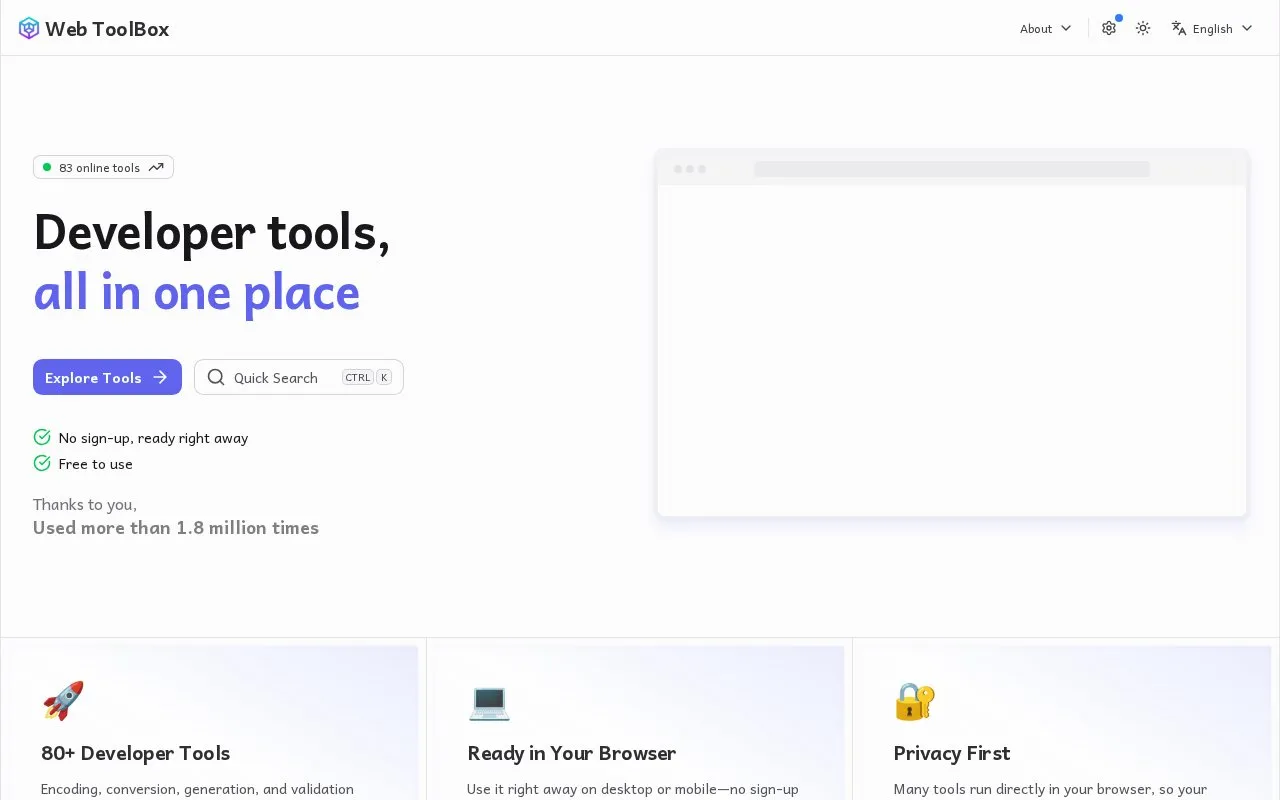This screenshot has width=1280, height=800.
Task: Click the arrow icon in Explore Tools
Action: (x=160, y=377)
